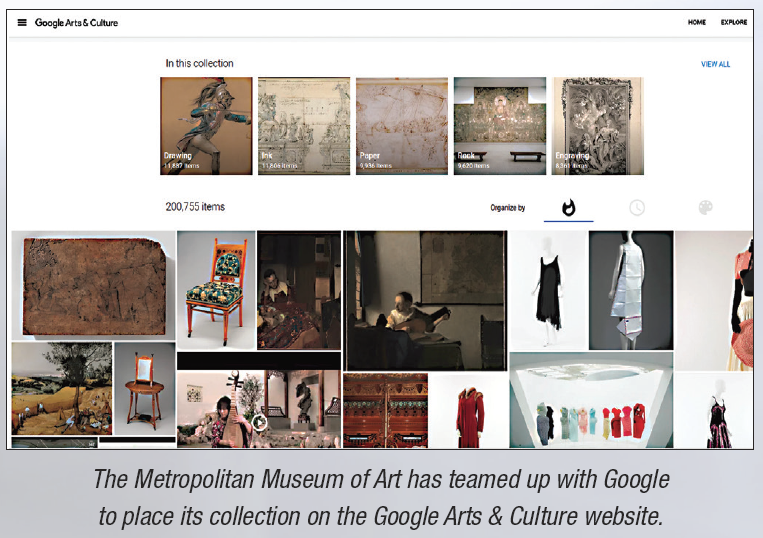Image resolution: width=763 pixels, height=538 pixels.
Task: Open the exhibition display of colorful dresses
Action: point(591,400)
